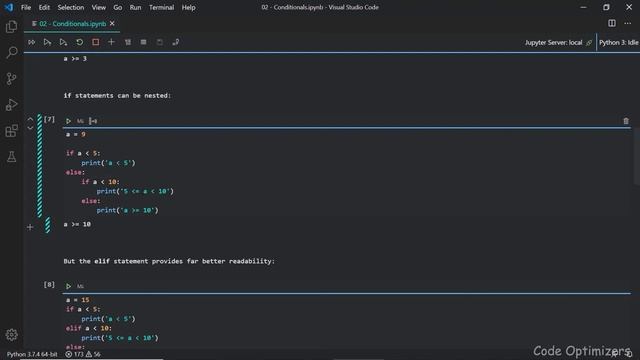Change cell 7 to markdown via M icon
Screen dimensions: 640x360
pos(80,121)
